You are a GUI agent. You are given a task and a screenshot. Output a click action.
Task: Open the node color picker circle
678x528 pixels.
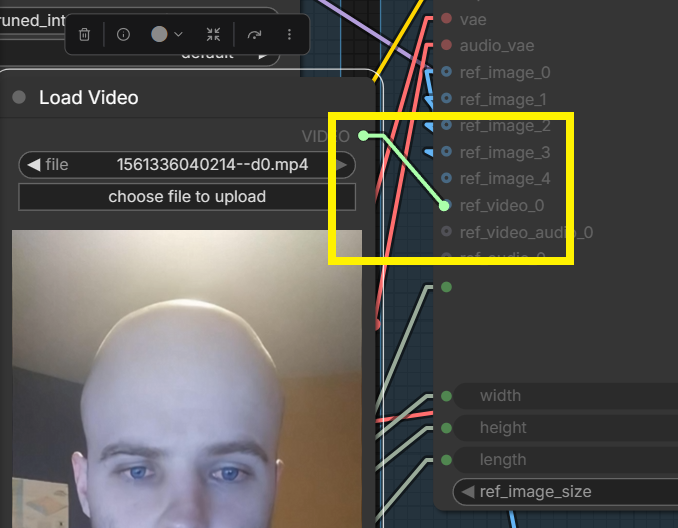(159, 34)
